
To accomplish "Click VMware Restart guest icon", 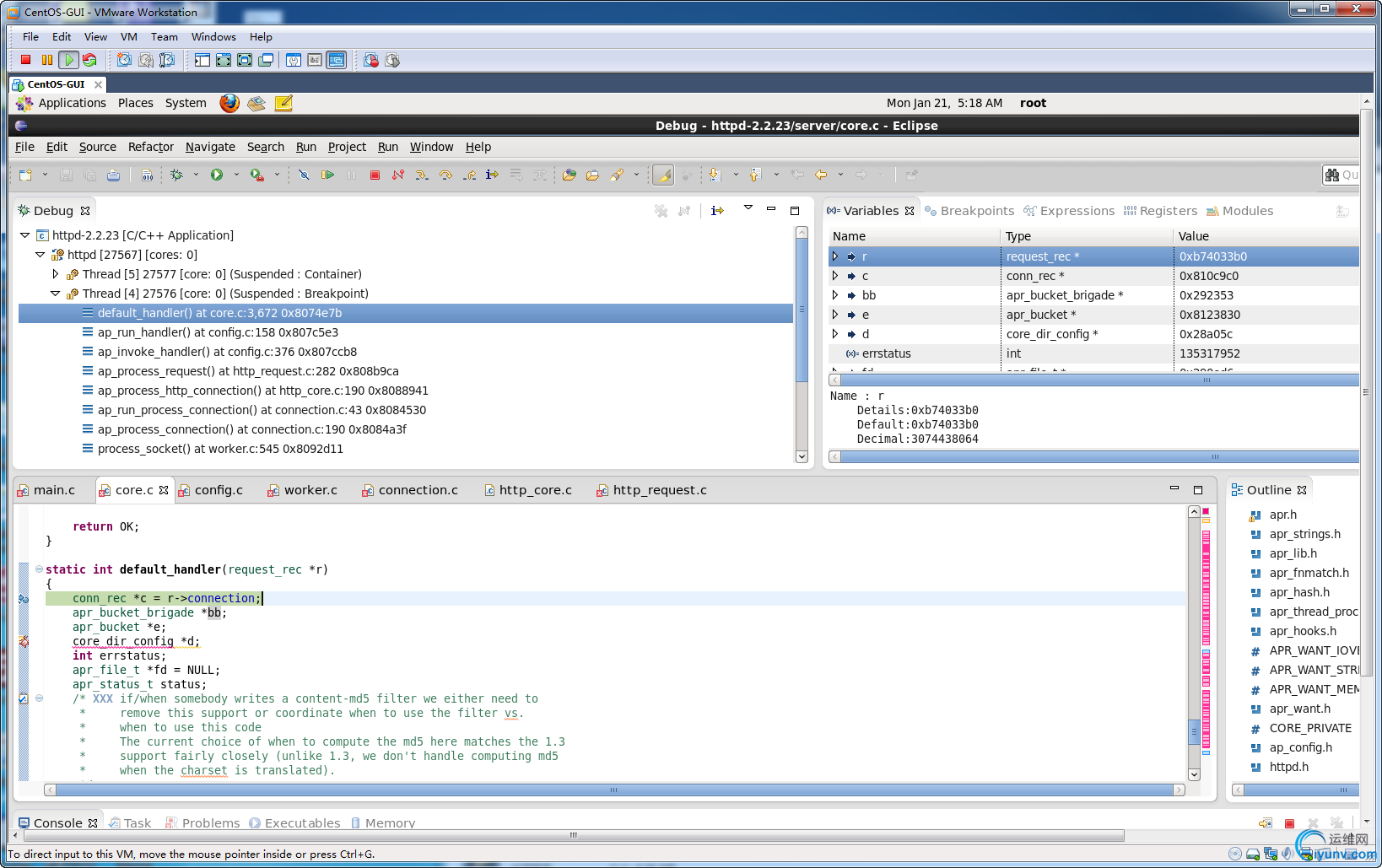I will point(89,60).
